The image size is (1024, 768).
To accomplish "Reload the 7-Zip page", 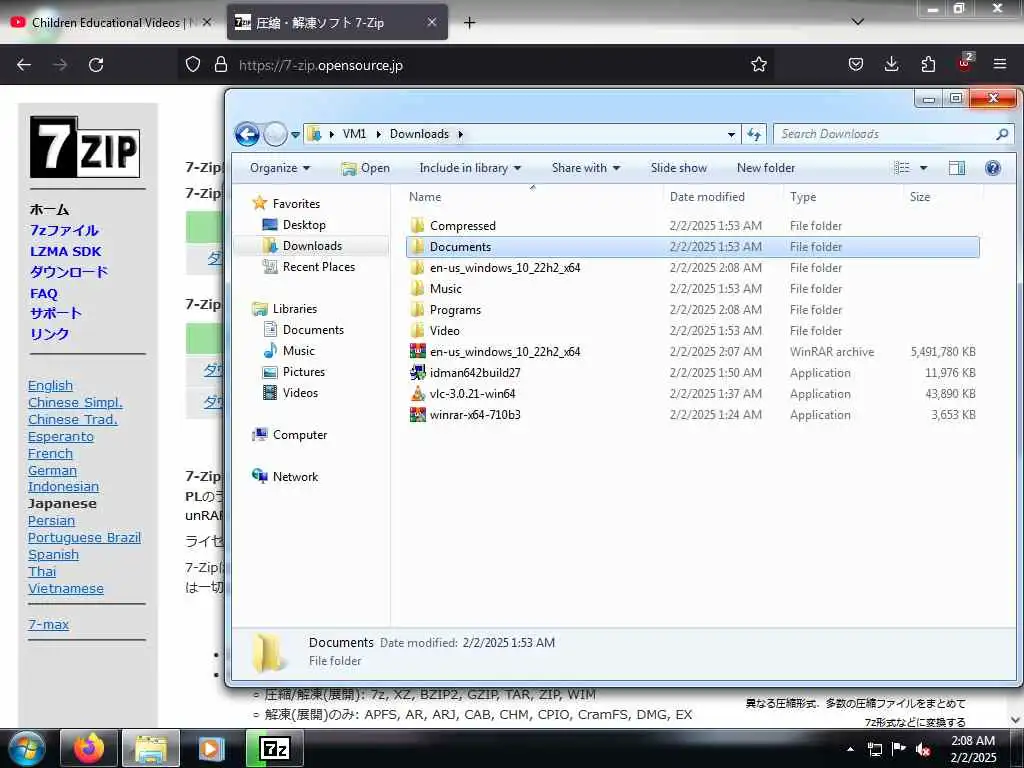I will (96, 65).
